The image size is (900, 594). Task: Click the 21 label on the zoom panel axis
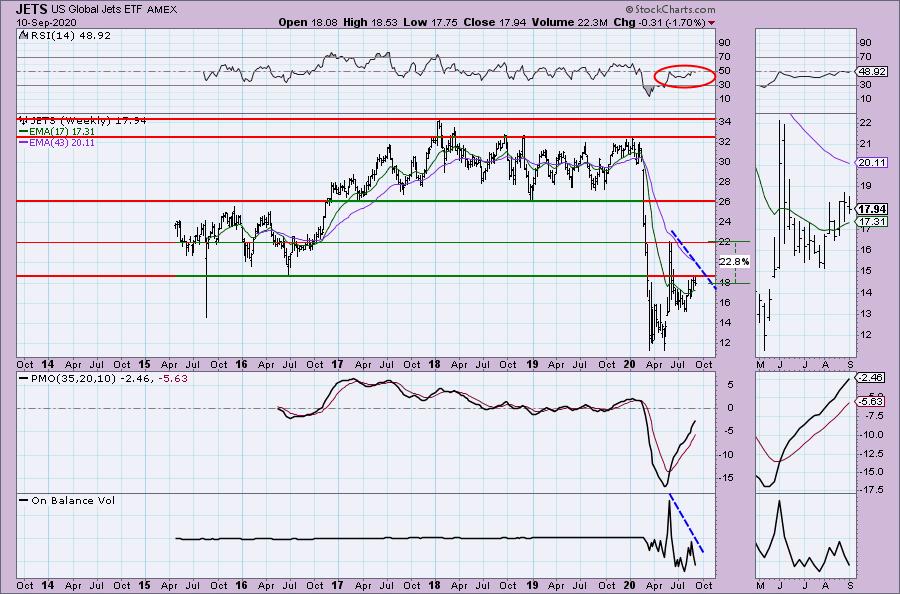point(866,143)
